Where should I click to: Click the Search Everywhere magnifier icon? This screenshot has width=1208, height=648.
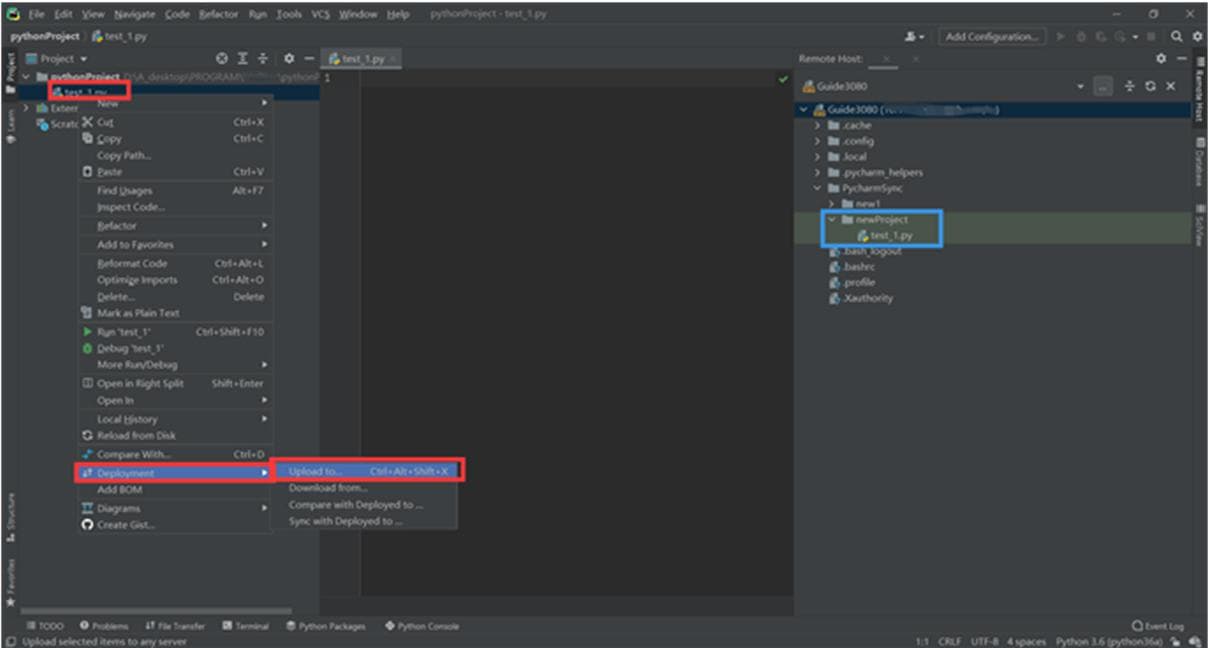pyautogui.click(x=1177, y=36)
